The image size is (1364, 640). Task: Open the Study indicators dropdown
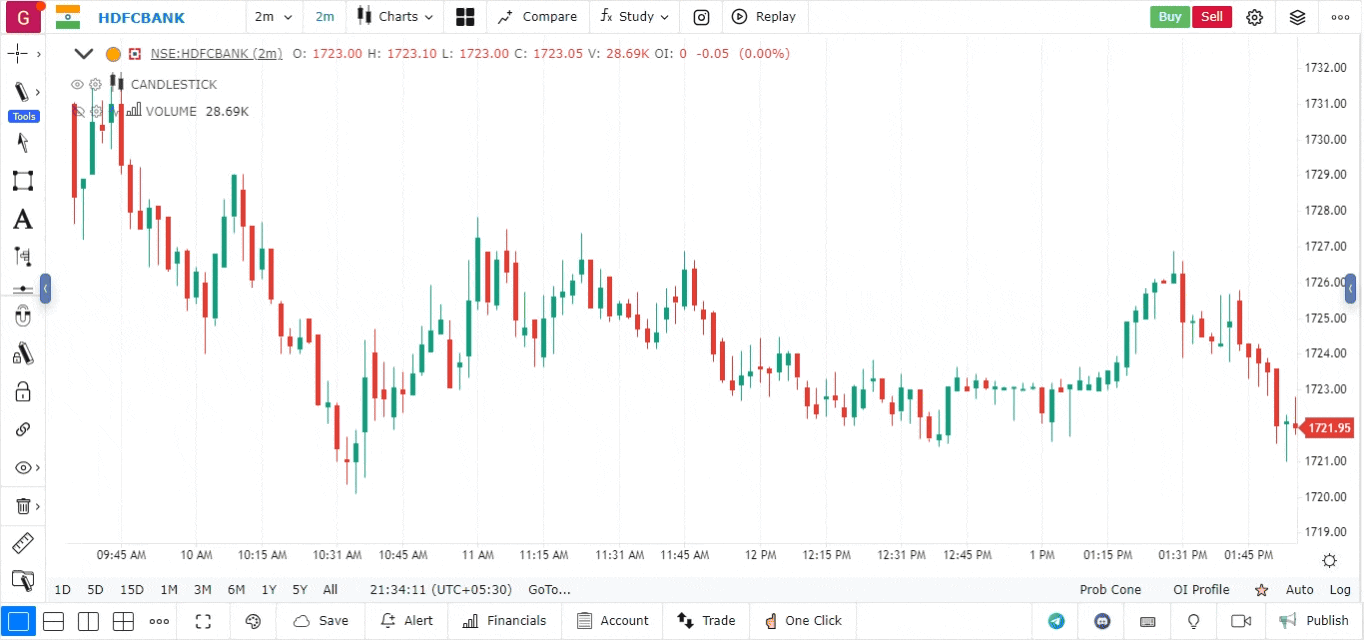point(635,17)
